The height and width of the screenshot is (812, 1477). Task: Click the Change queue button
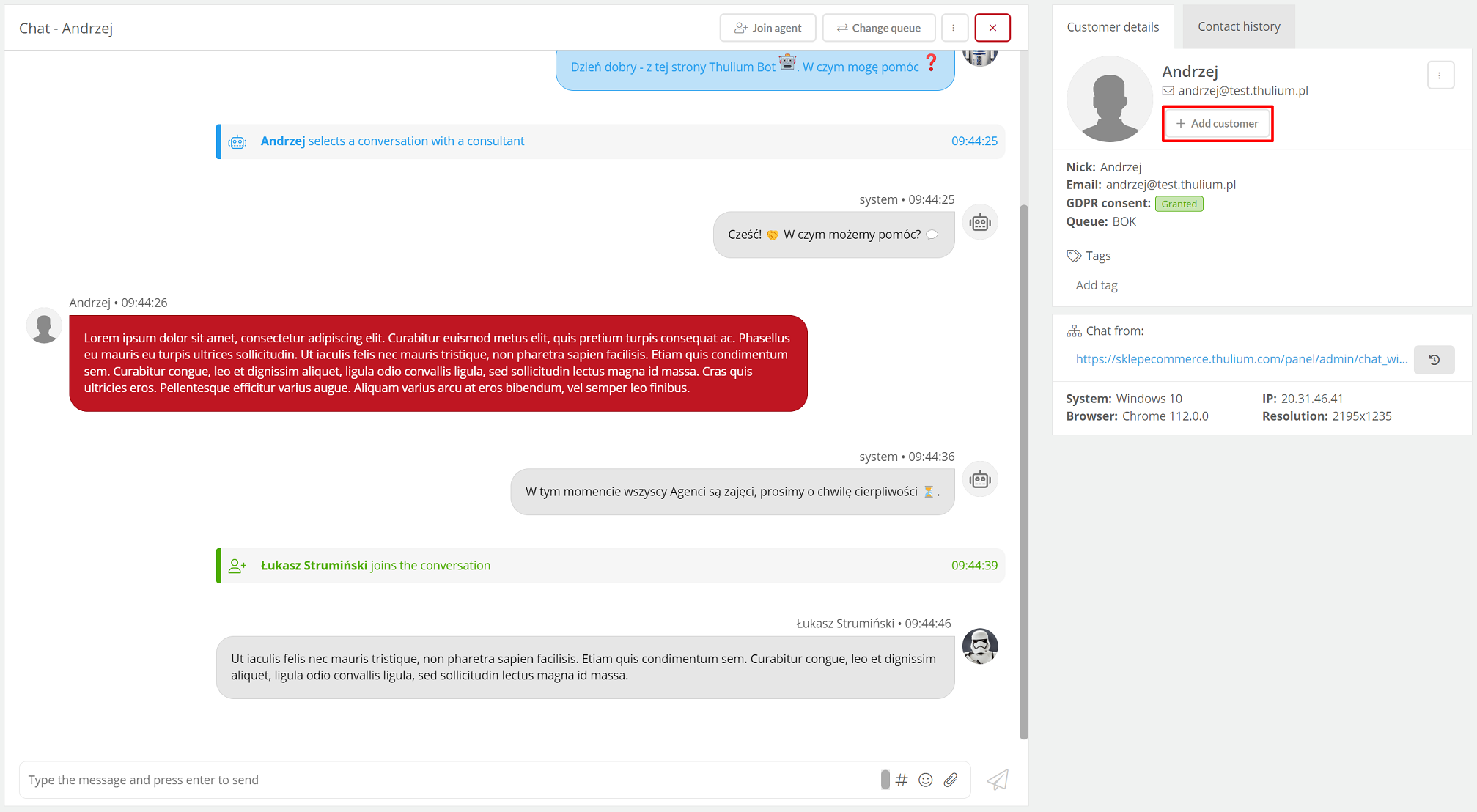[x=879, y=28]
